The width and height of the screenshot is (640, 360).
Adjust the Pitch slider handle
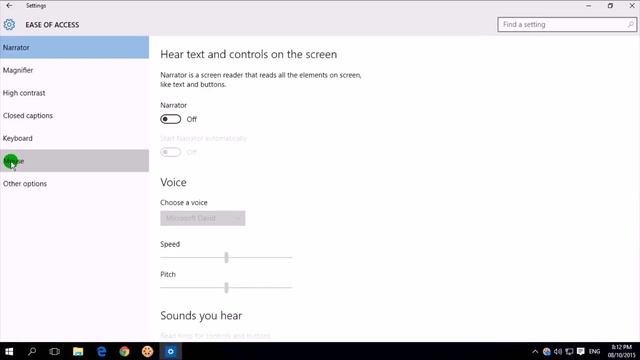tap(226, 288)
